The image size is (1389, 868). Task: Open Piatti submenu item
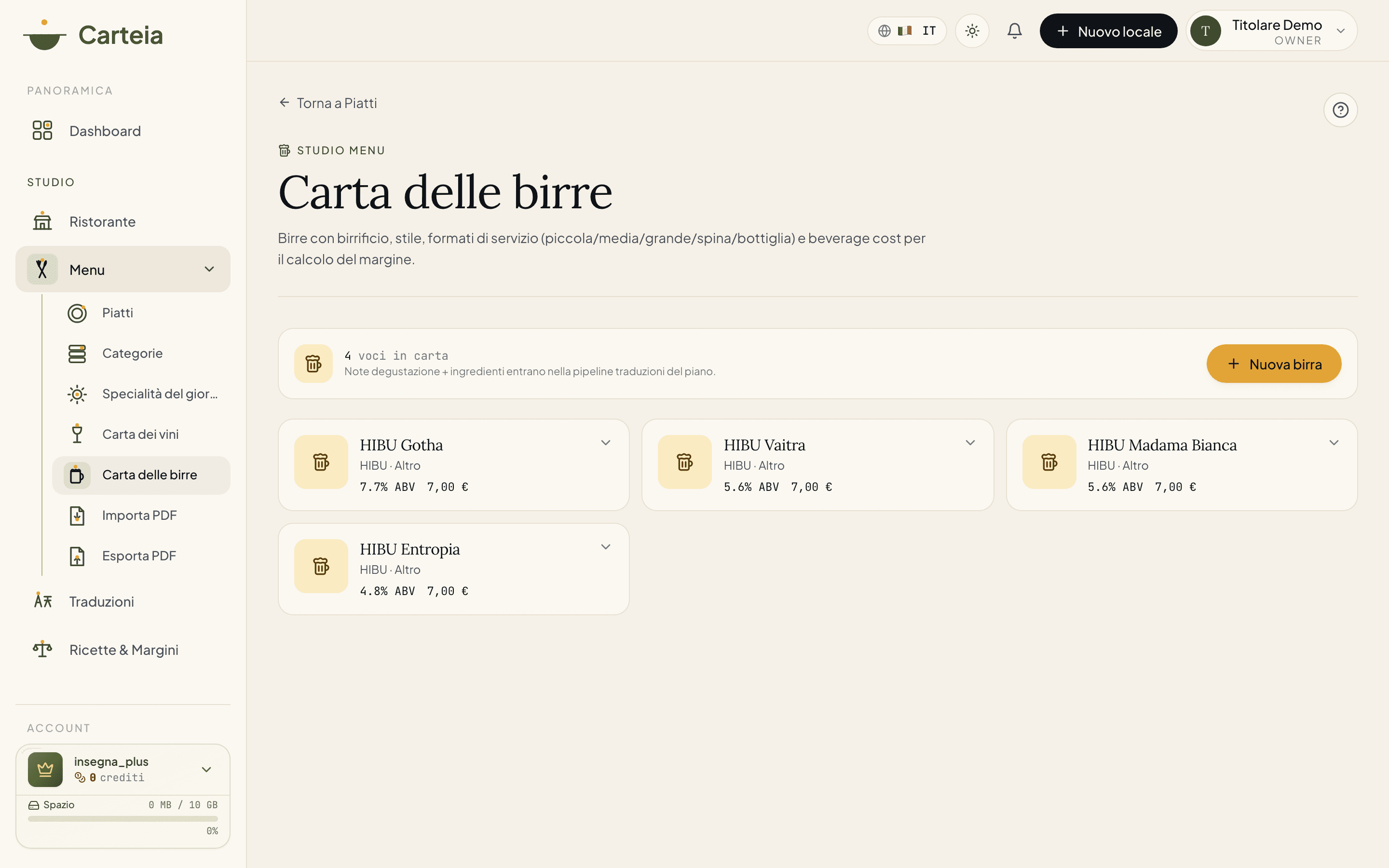click(141, 313)
